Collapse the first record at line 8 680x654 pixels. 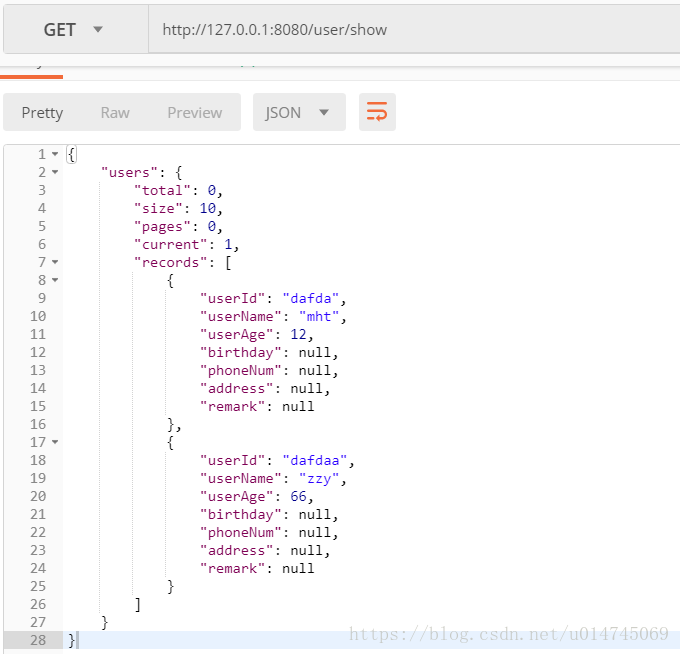pyautogui.click(x=55, y=280)
